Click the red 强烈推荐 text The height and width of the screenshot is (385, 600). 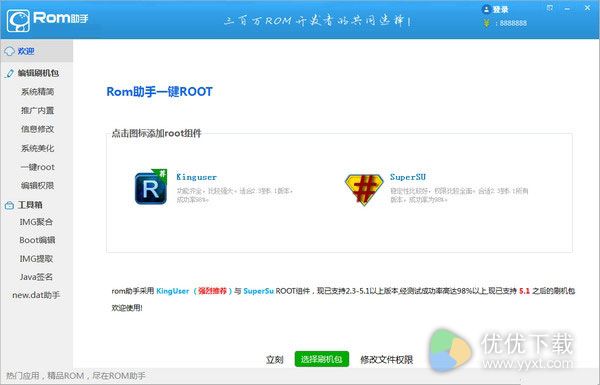(x=212, y=291)
